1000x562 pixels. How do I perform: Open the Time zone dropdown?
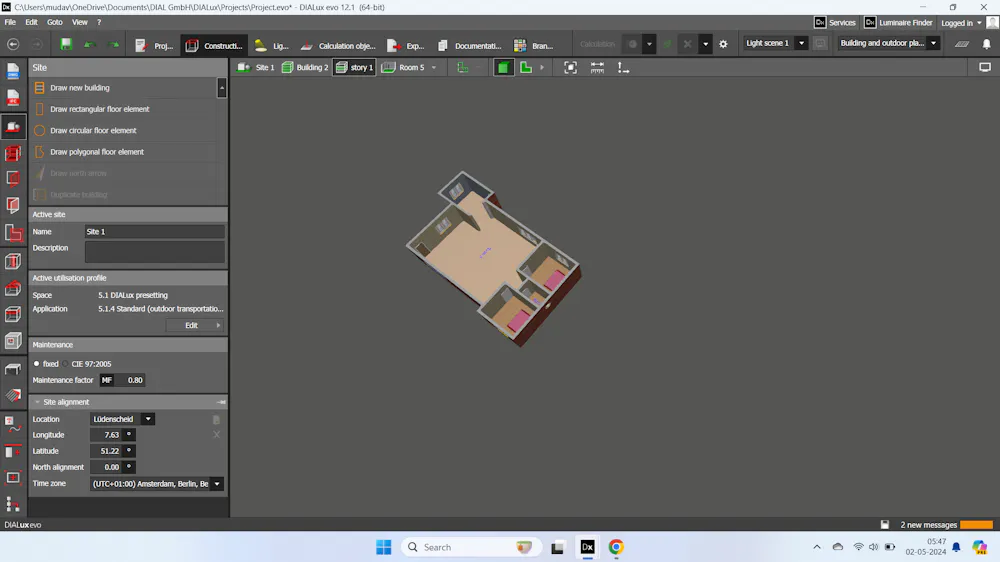pyautogui.click(x=217, y=484)
